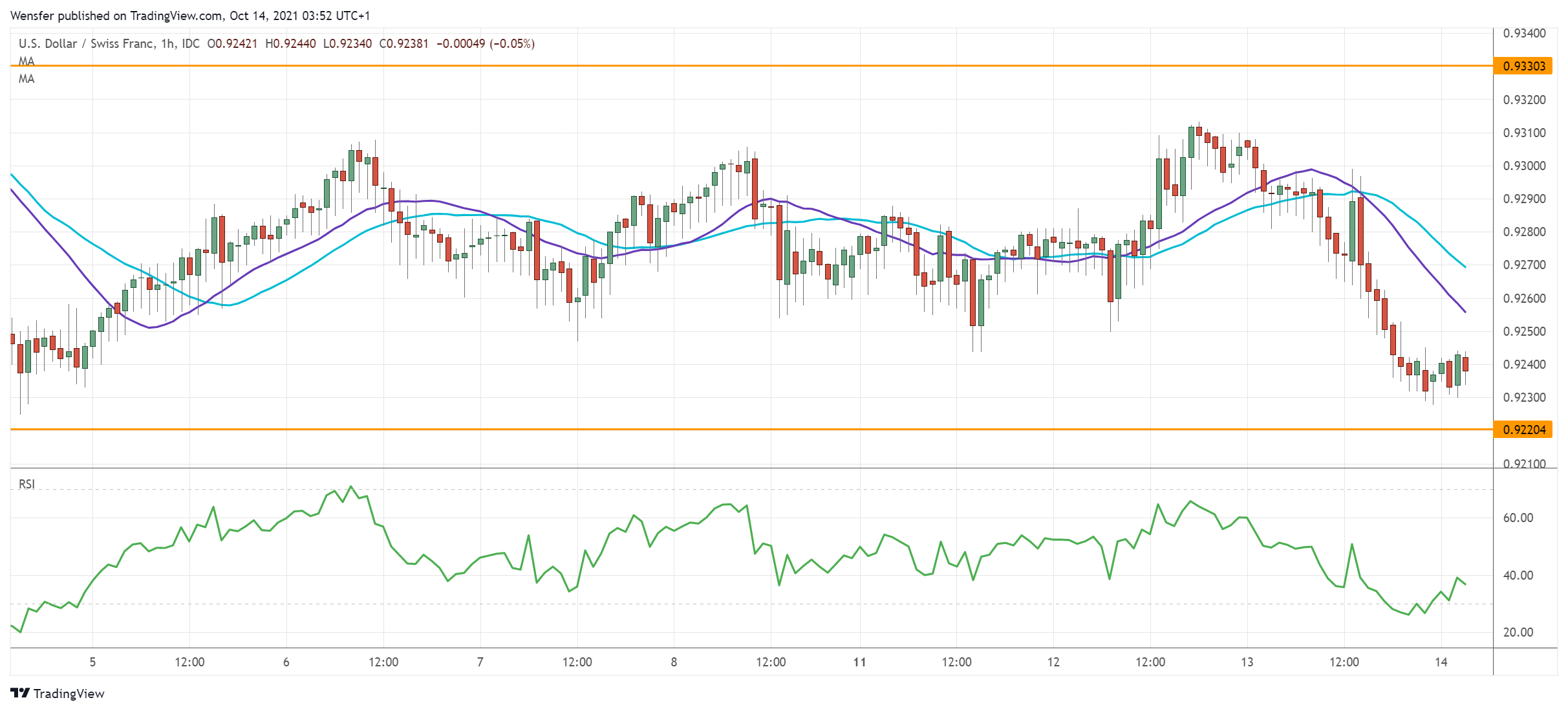Click the orange 0.92204 price label
The width and height of the screenshot is (1568, 711).
click(1523, 430)
